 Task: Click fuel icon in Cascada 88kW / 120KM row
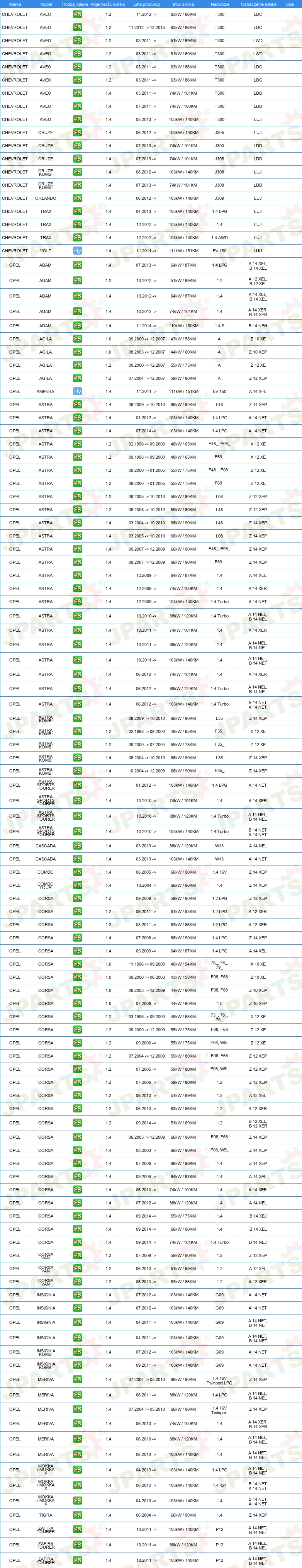[77, 845]
